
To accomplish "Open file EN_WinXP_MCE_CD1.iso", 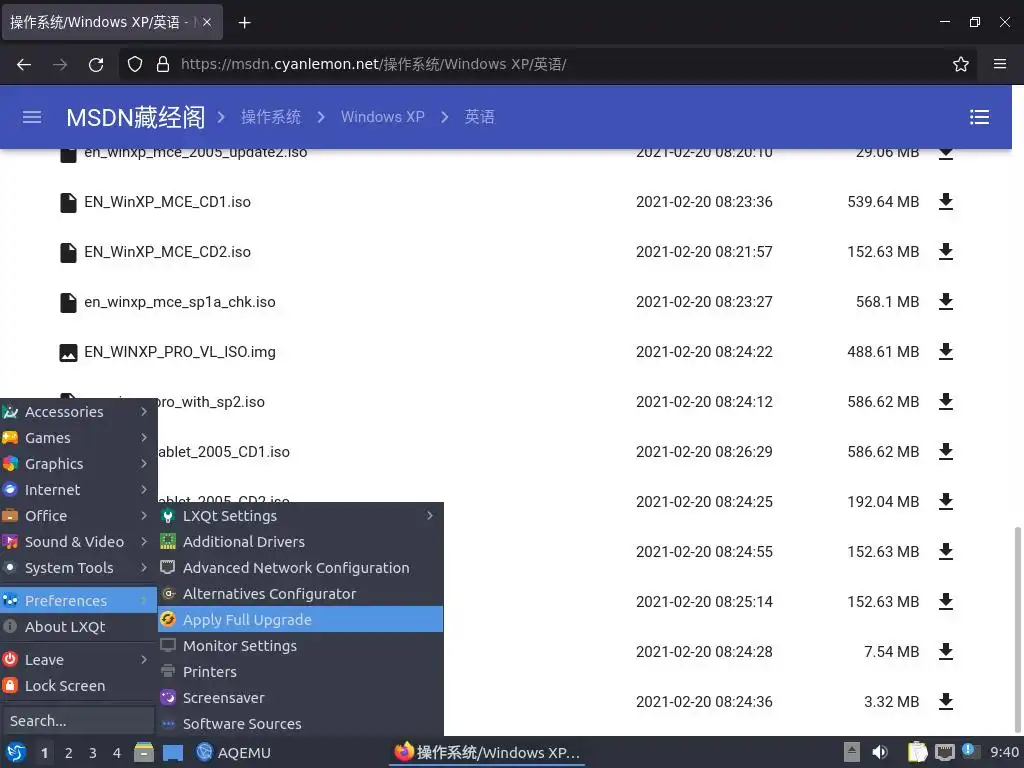I will pos(167,202).
